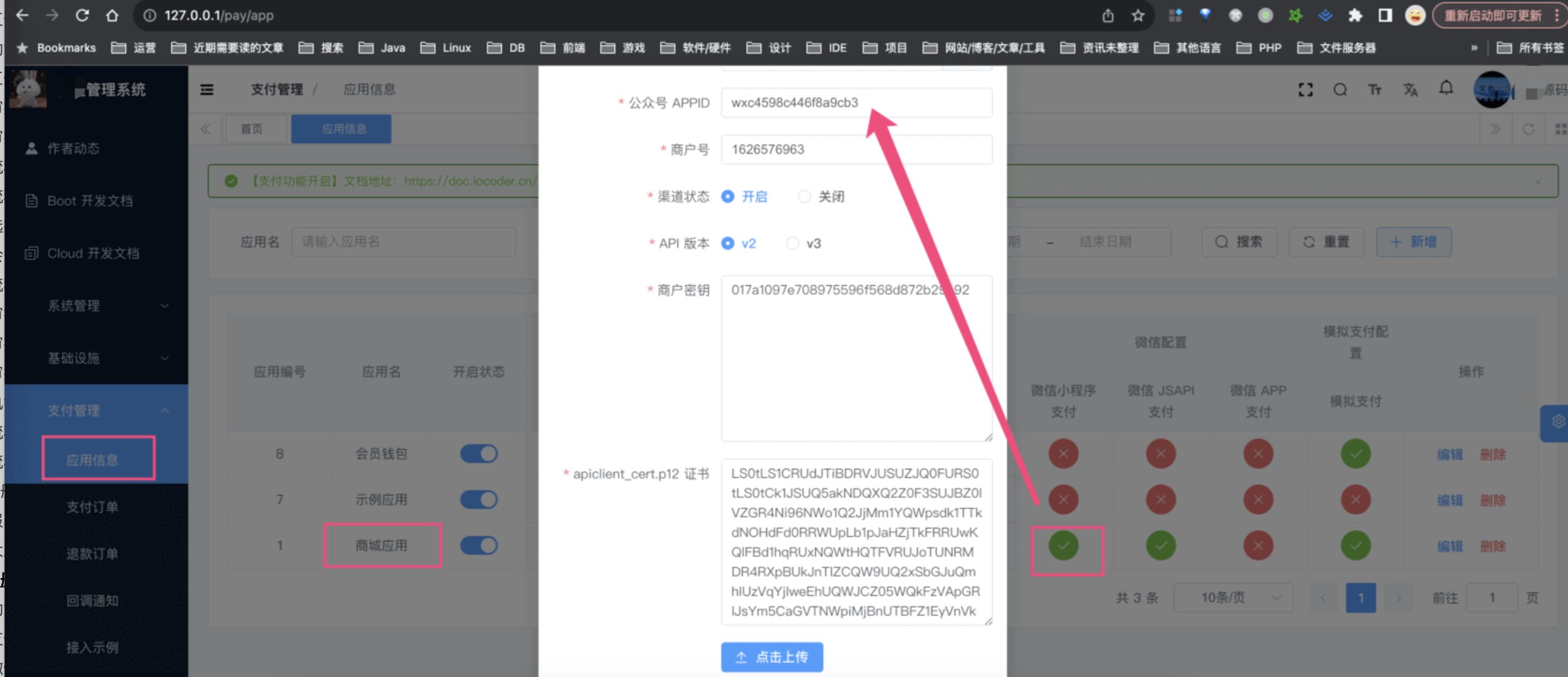Click the 点击上传 upload button

pos(772,657)
